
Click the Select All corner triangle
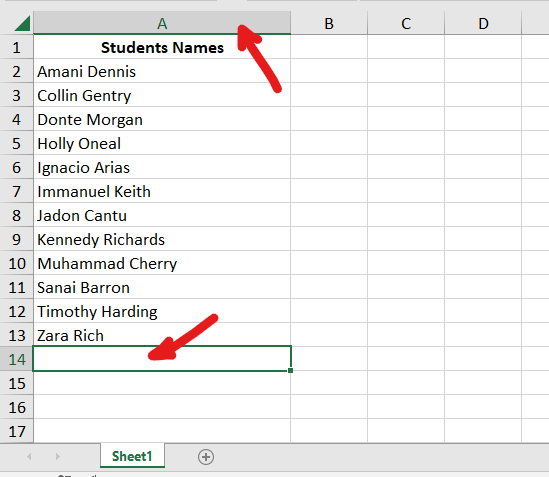[22, 23]
